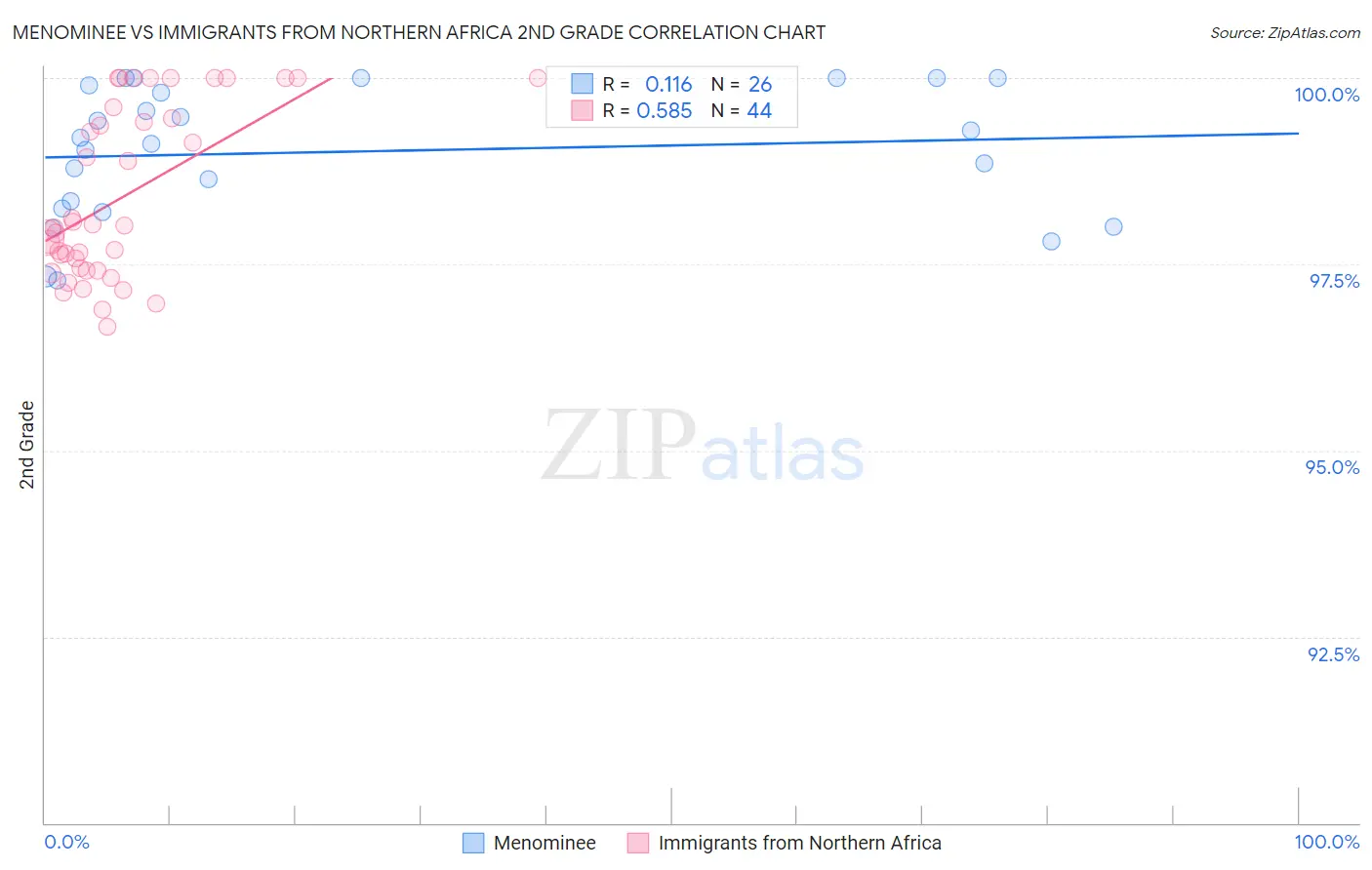Click the pink Immigrants from Northern Africa legend swatch at the bottom

click(638, 843)
